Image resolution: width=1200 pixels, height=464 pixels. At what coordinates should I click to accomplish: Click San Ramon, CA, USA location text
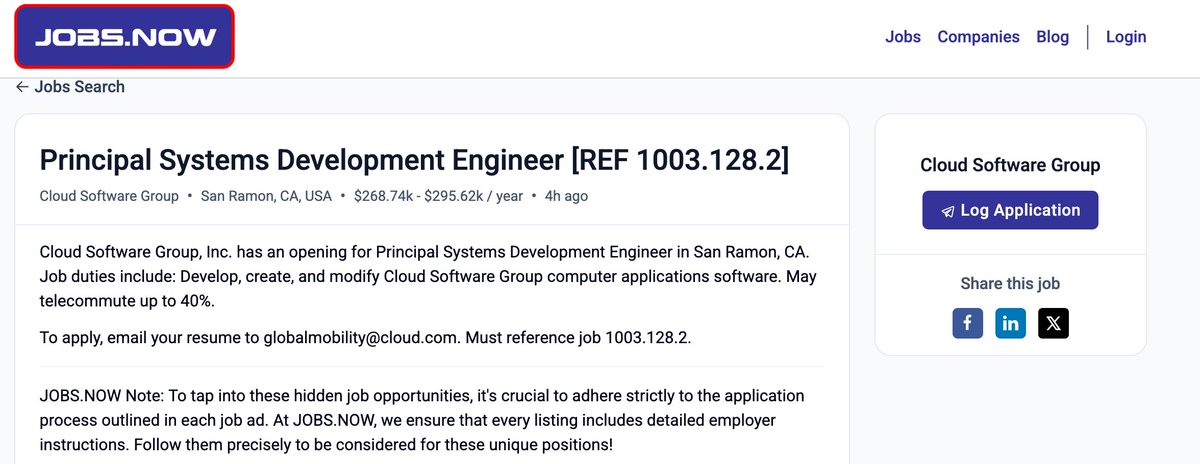(x=266, y=196)
